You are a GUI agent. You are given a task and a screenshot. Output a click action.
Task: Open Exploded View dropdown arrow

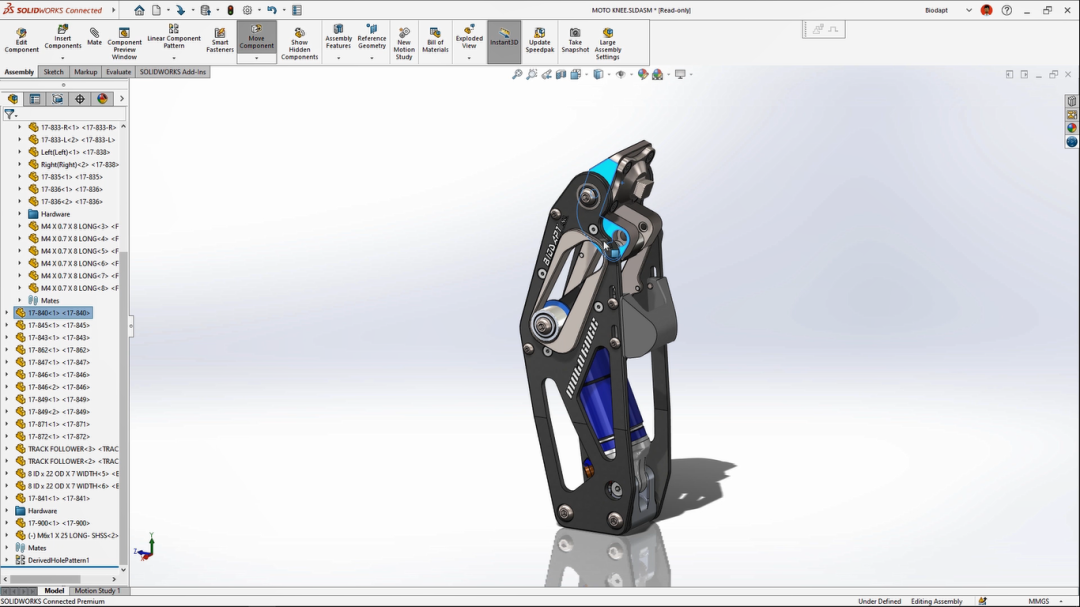469,59
